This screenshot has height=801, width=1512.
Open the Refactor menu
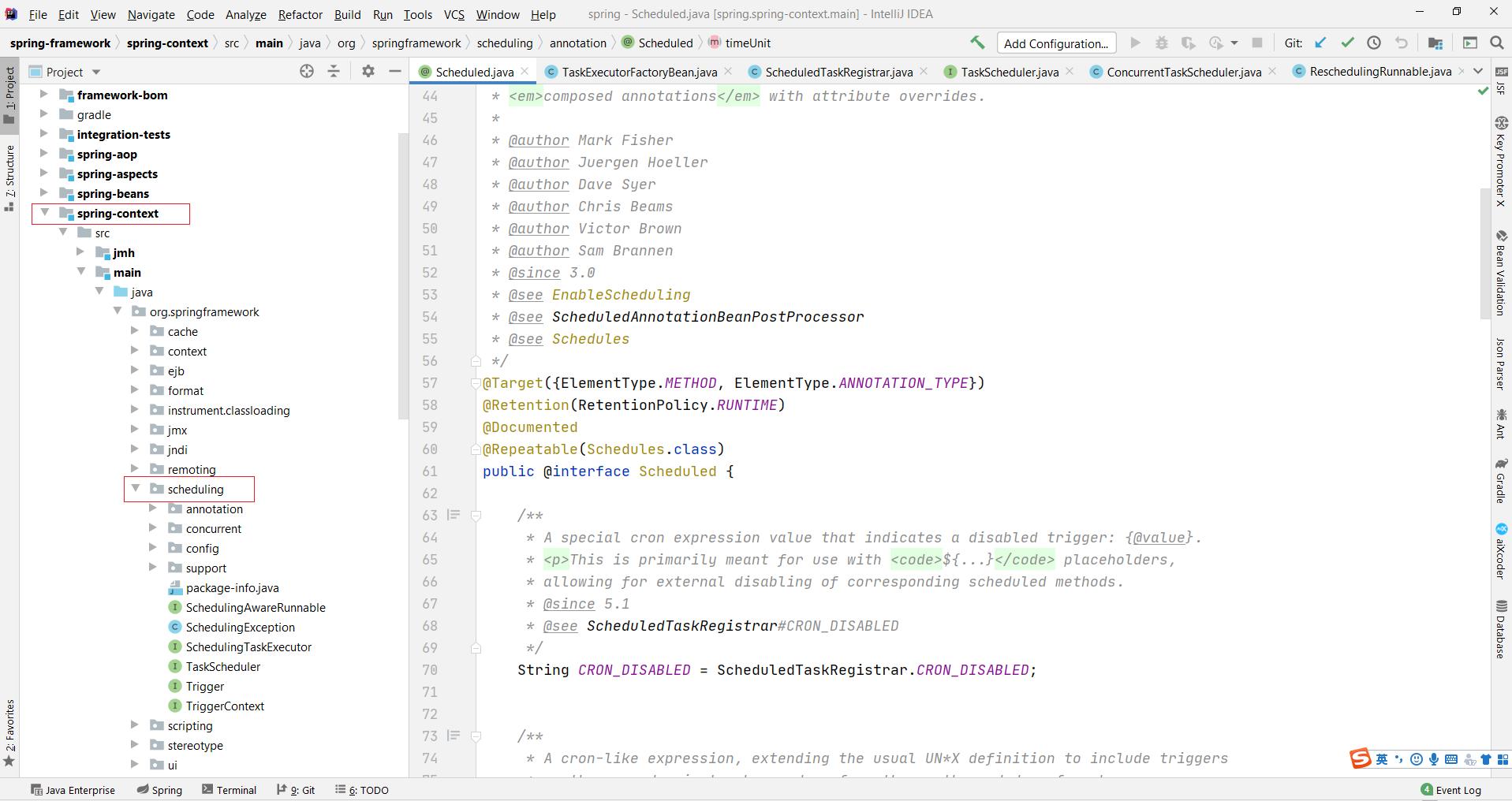click(300, 14)
